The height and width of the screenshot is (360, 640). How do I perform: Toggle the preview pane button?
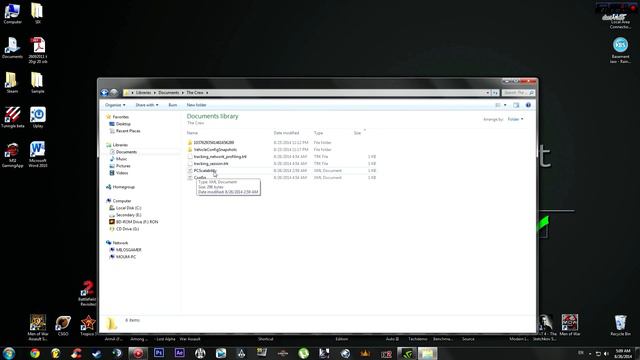[x=516, y=105]
